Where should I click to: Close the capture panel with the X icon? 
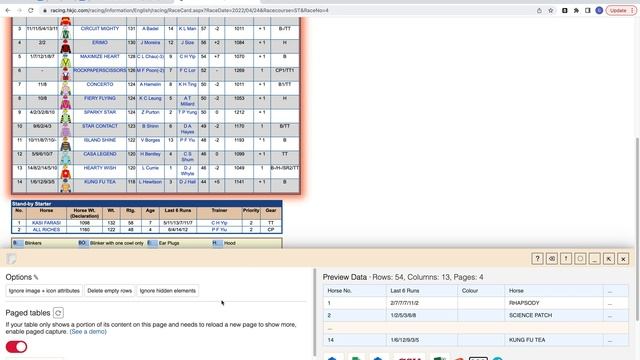point(623,258)
